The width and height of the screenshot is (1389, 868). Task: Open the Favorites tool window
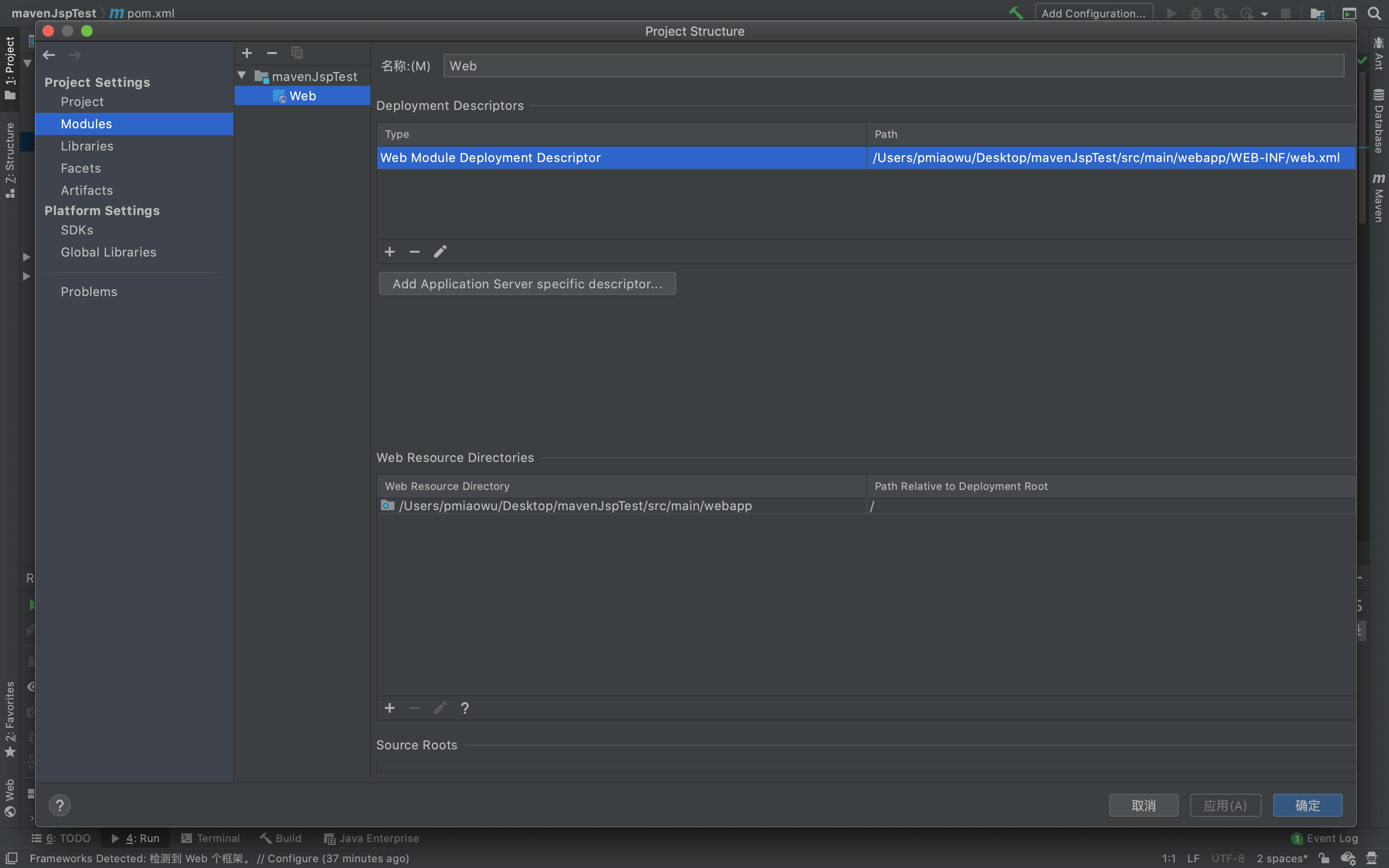(x=10, y=719)
